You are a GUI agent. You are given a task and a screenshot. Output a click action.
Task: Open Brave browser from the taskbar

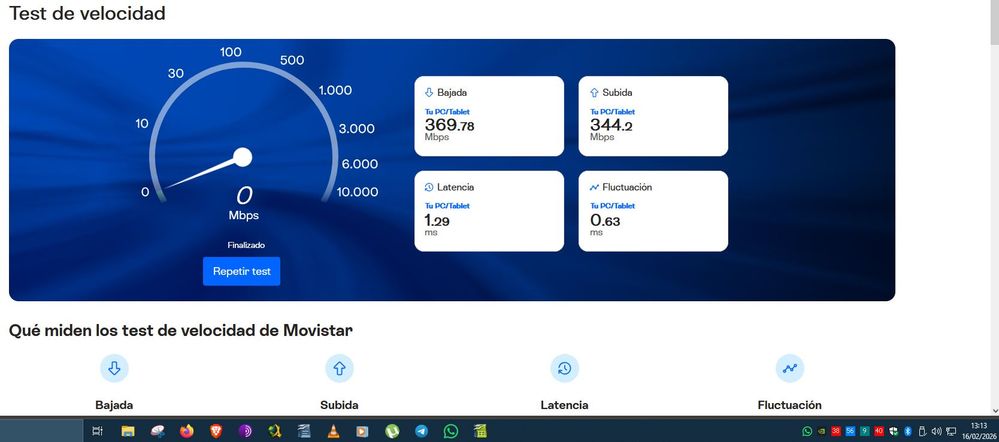pyautogui.click(x=216, y=431)
